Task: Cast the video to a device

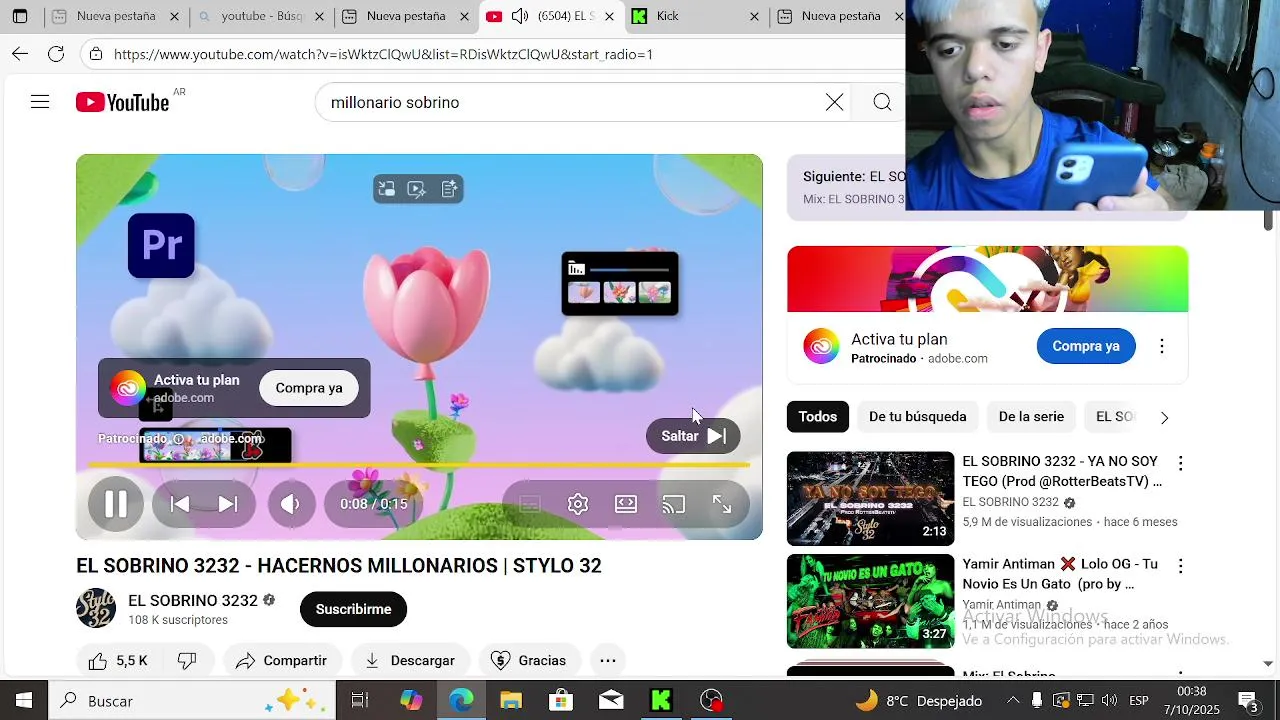Action: 674,504
